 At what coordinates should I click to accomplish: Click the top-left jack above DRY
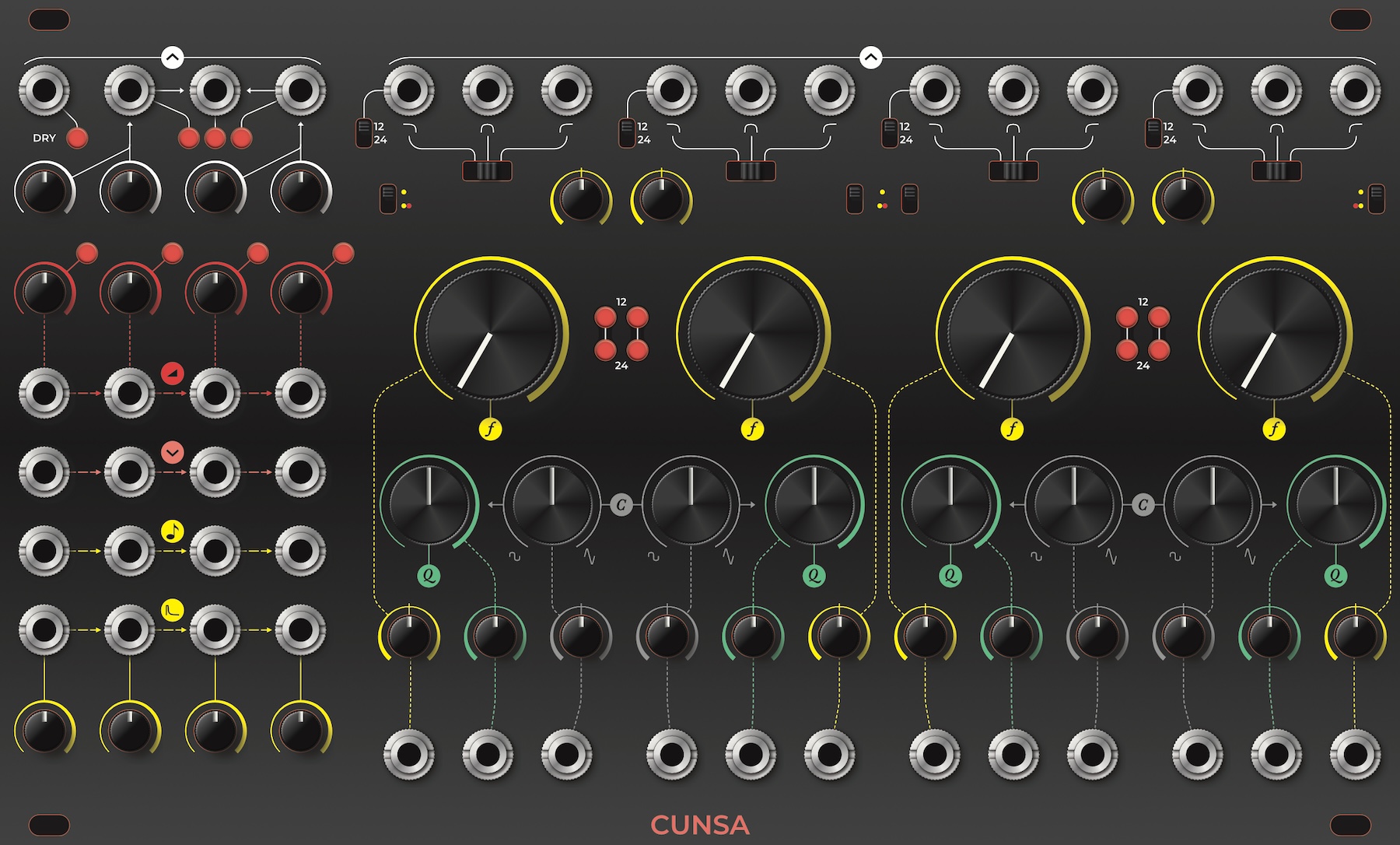pyautogui.click(x=44, y=90)
